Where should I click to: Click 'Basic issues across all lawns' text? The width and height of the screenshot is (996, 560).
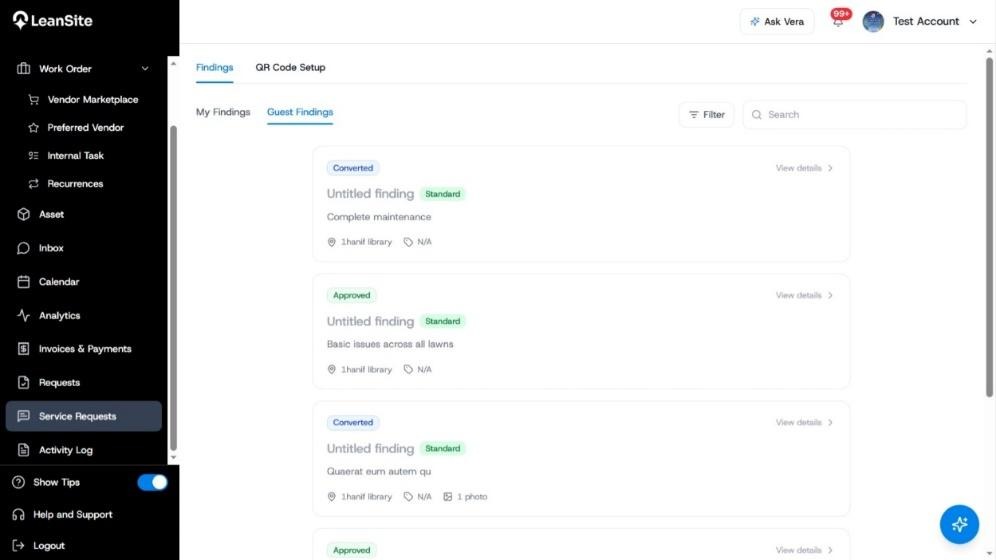(x=390, y=344)
